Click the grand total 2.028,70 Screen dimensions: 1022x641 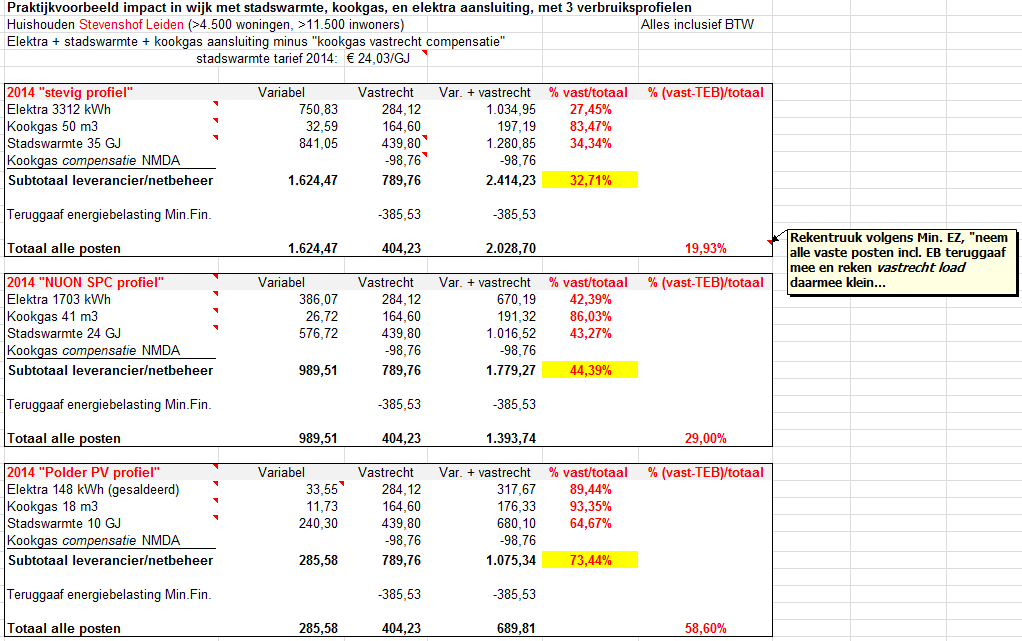(x=511, y=248)
